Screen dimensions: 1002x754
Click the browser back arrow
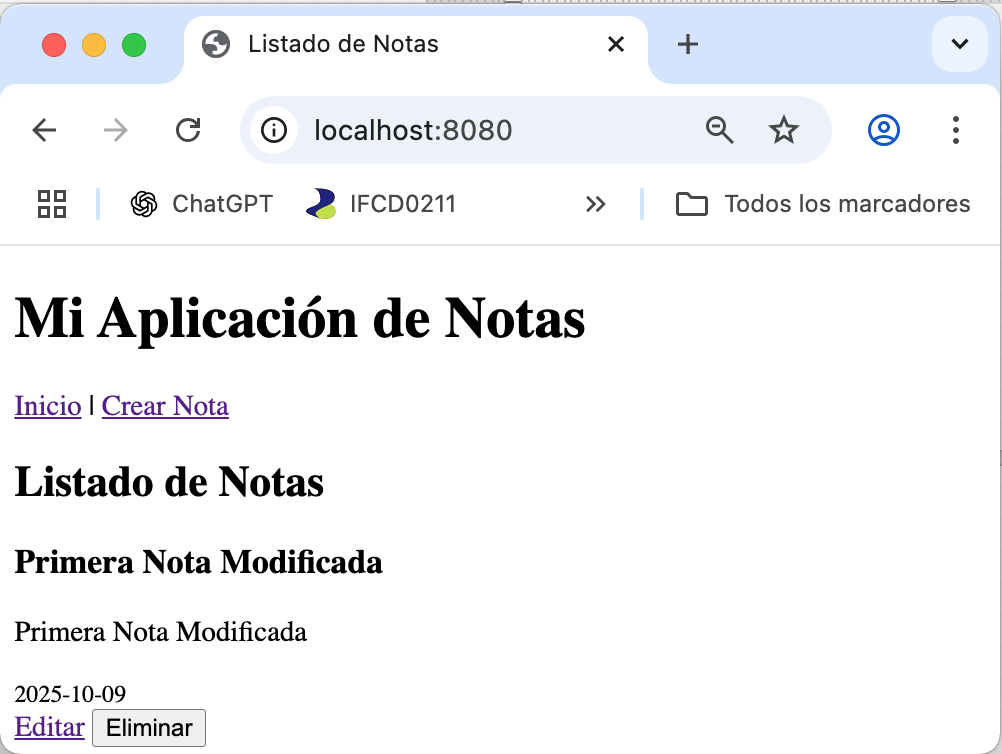pyautogui.click(x=44, y=130)
